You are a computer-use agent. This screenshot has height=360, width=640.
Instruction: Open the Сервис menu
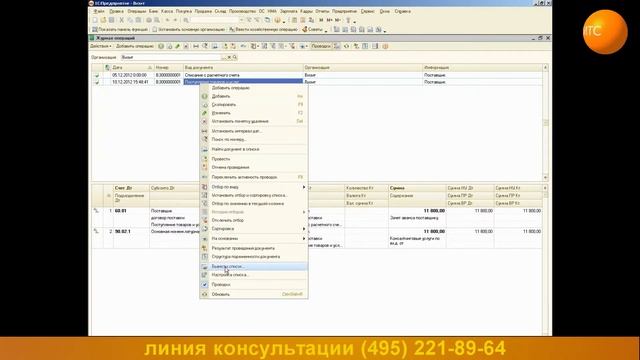pos(367,11)
